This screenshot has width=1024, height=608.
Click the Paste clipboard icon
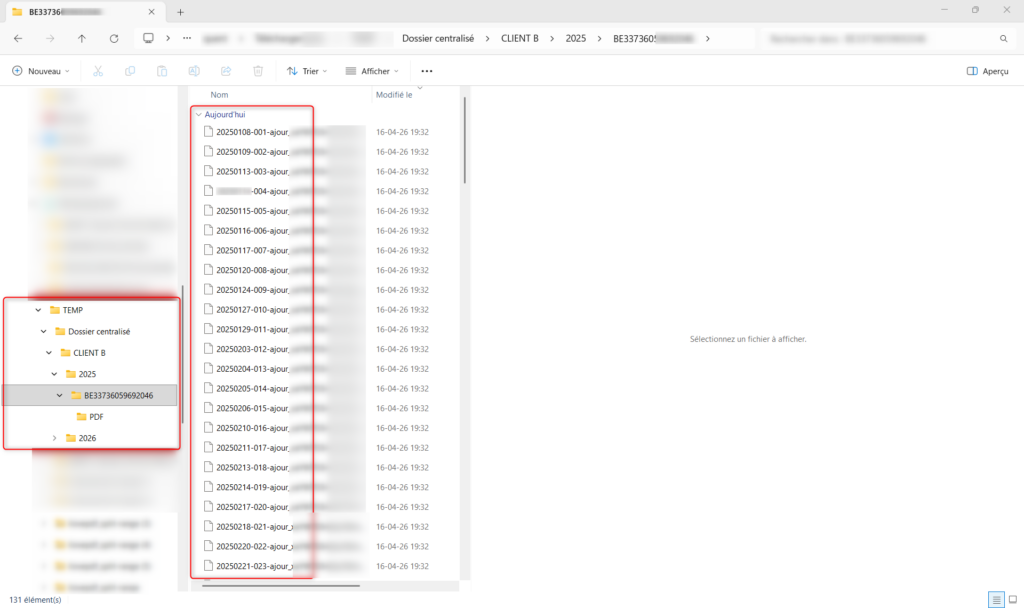click(x=162, y=71)
